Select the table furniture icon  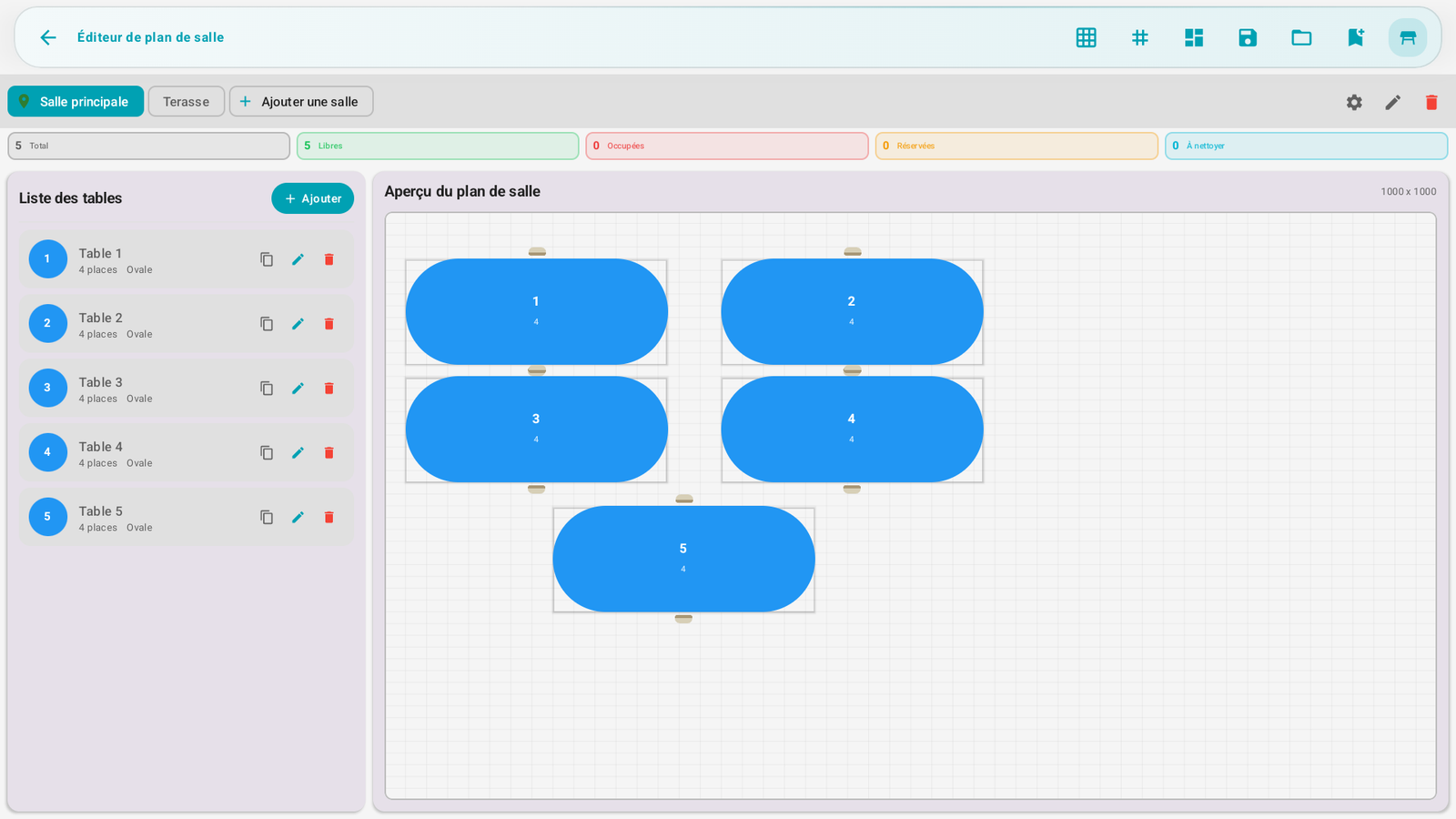1408,37
